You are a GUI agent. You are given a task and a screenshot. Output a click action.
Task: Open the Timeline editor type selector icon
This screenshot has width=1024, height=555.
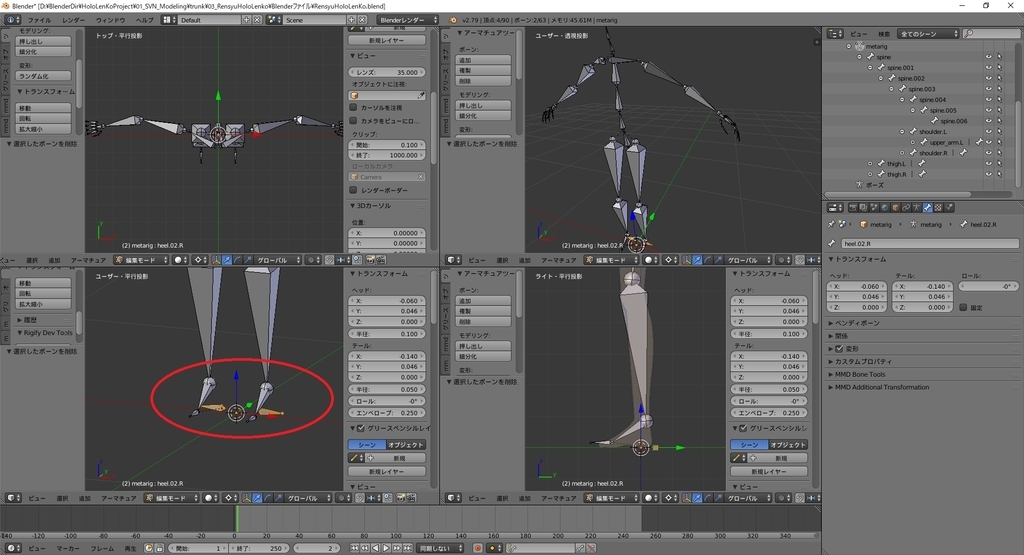point(11,548)
